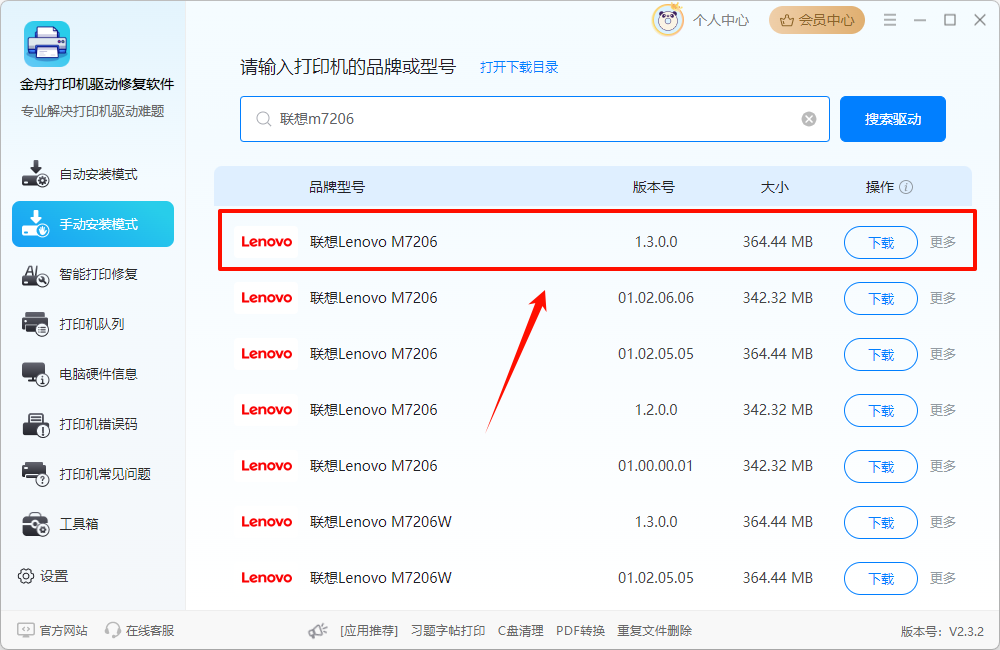
Task: Open 打开下载目录 download folder link
Action: pyautogui.click(x=518, y=67)
